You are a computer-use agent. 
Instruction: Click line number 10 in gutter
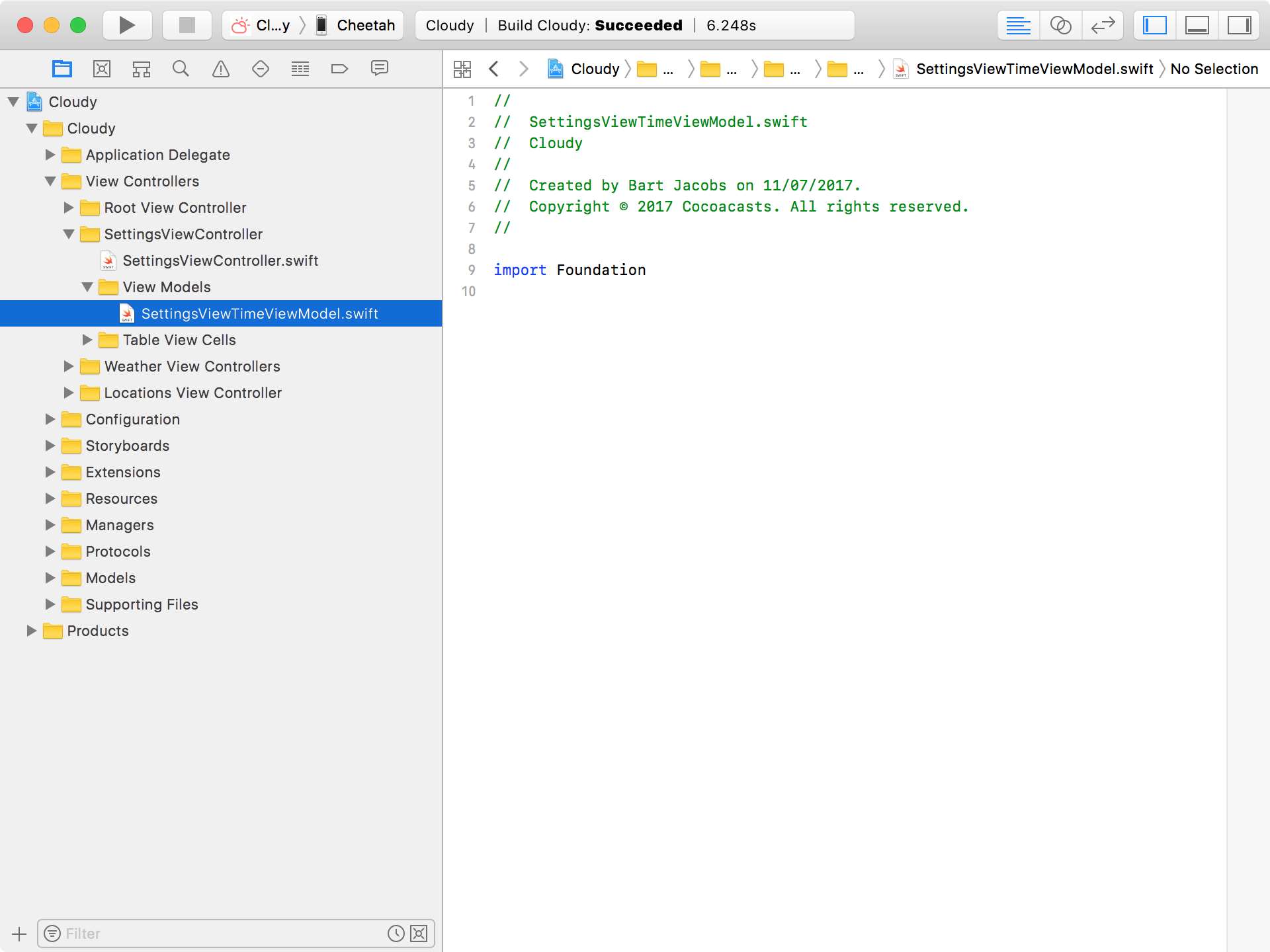coord(468,291)
